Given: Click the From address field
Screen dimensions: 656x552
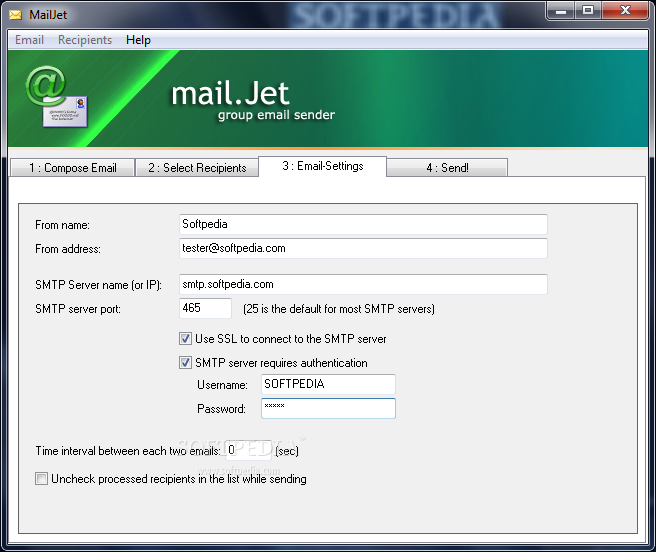Looking at the screenshot, I should (363, 248).
